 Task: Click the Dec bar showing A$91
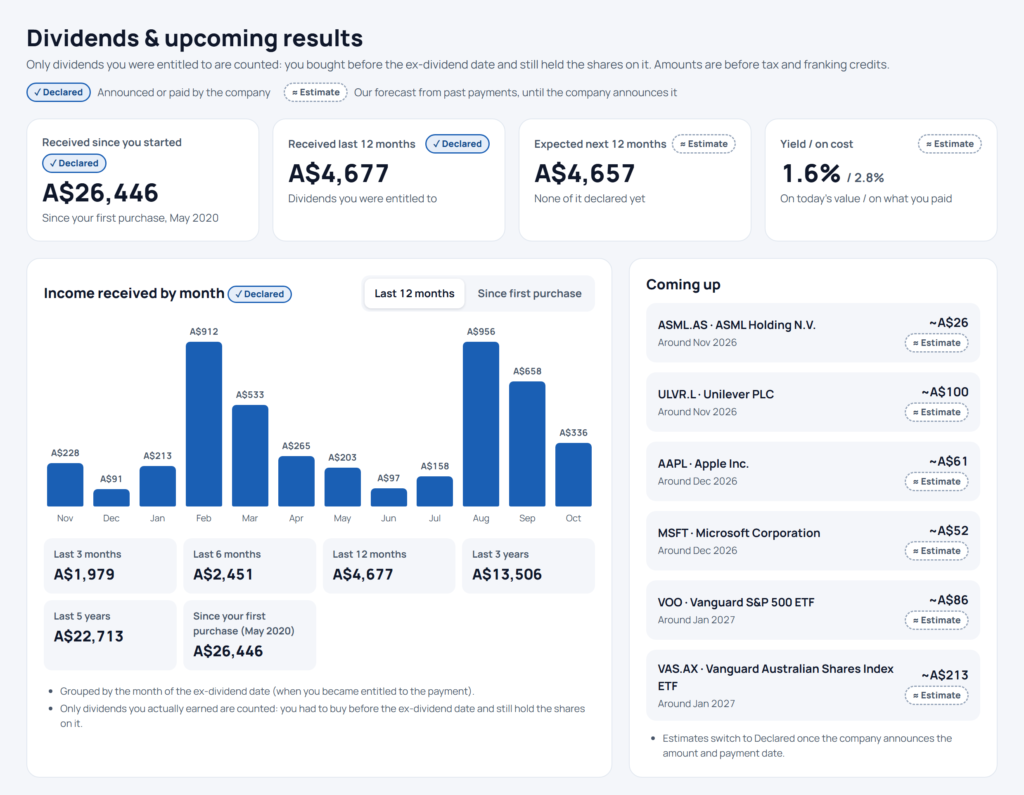111,498
